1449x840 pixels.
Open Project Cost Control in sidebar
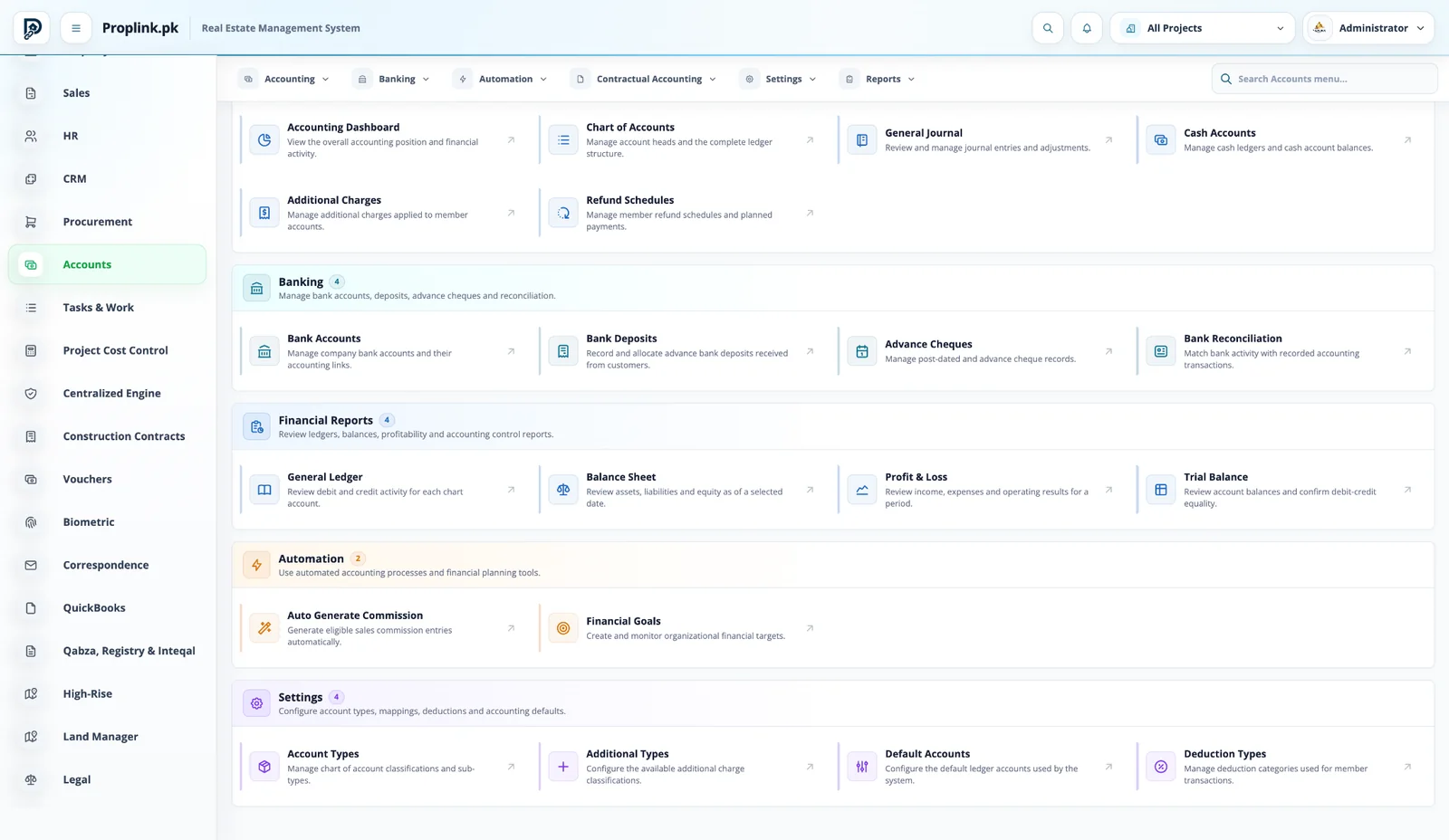107,350
